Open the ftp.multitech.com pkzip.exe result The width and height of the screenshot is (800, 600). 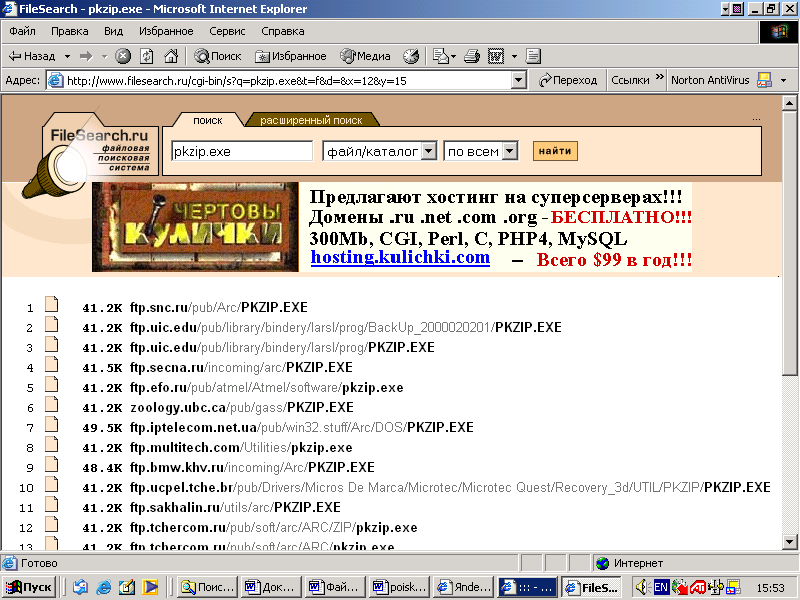point(241,447)
